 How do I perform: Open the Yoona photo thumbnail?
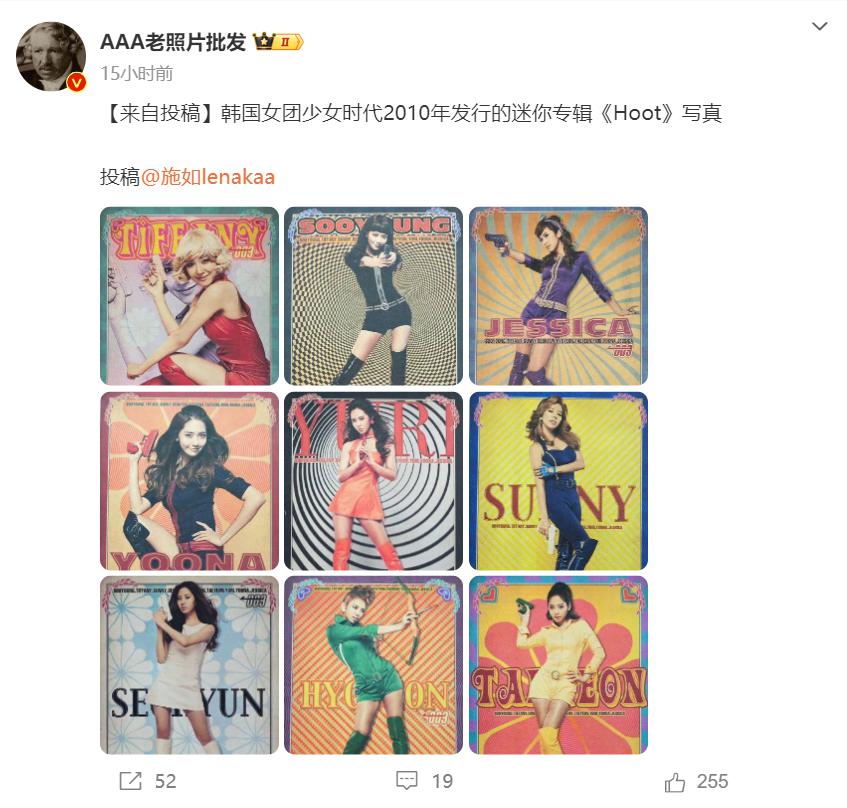(189, 481)
